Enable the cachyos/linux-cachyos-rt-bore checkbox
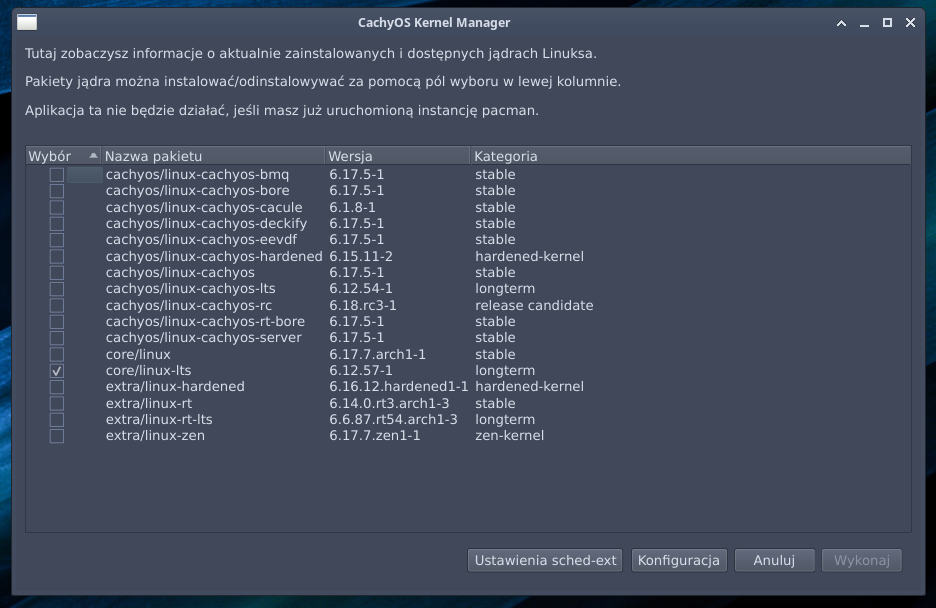 pyautogui.click(x=57, y=322)
